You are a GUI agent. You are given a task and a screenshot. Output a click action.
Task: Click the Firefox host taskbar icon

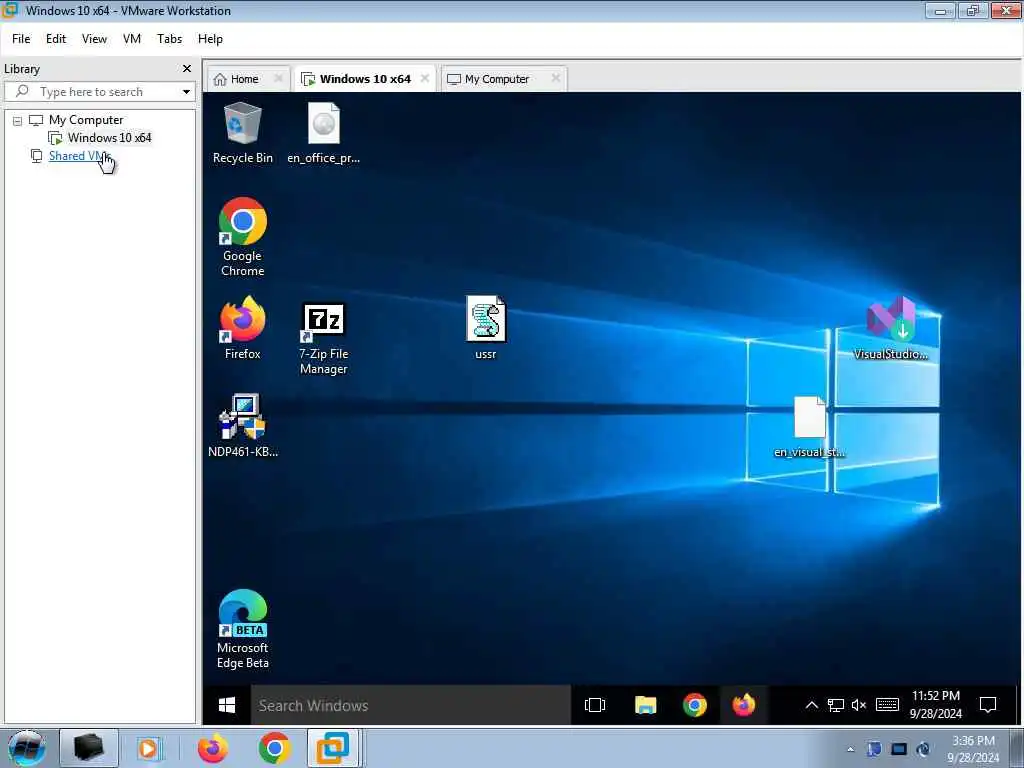pyautogui.click(x=213, y=748)
